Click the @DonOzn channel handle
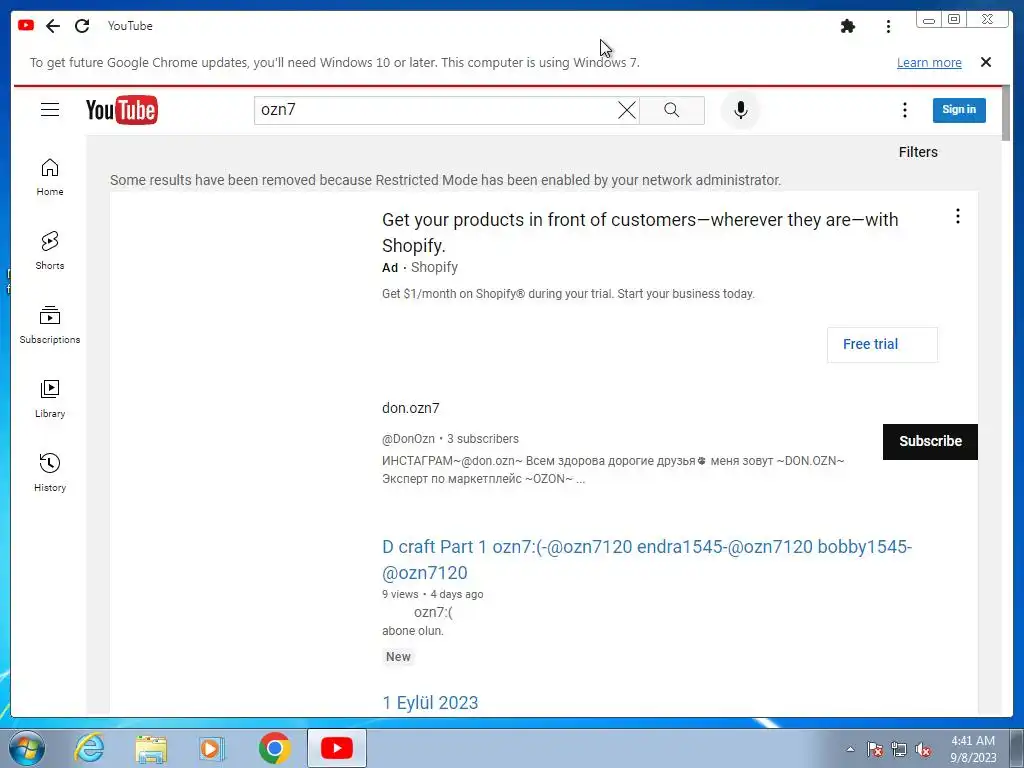Image resolution: width=1024 pixels, height=768 pixels. [408, 439]
